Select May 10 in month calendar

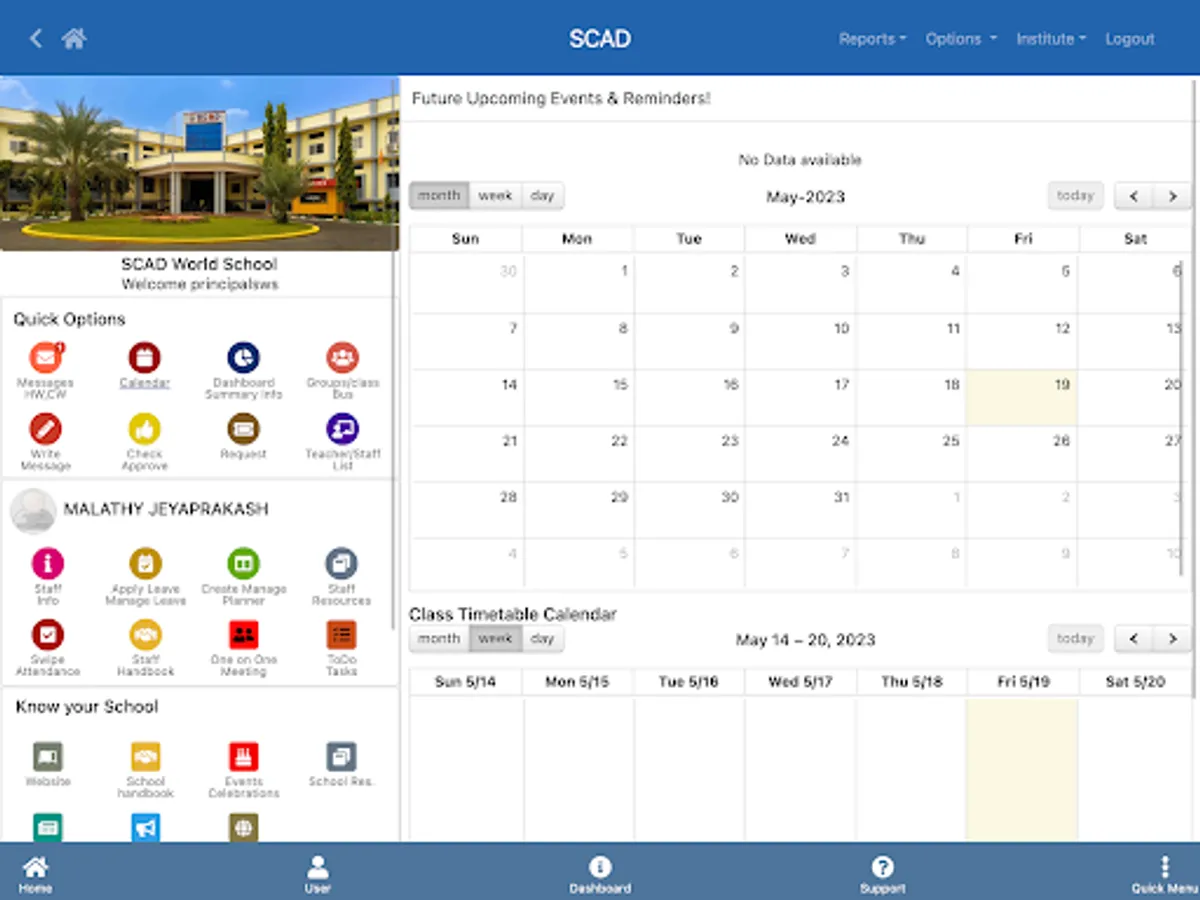800,342
